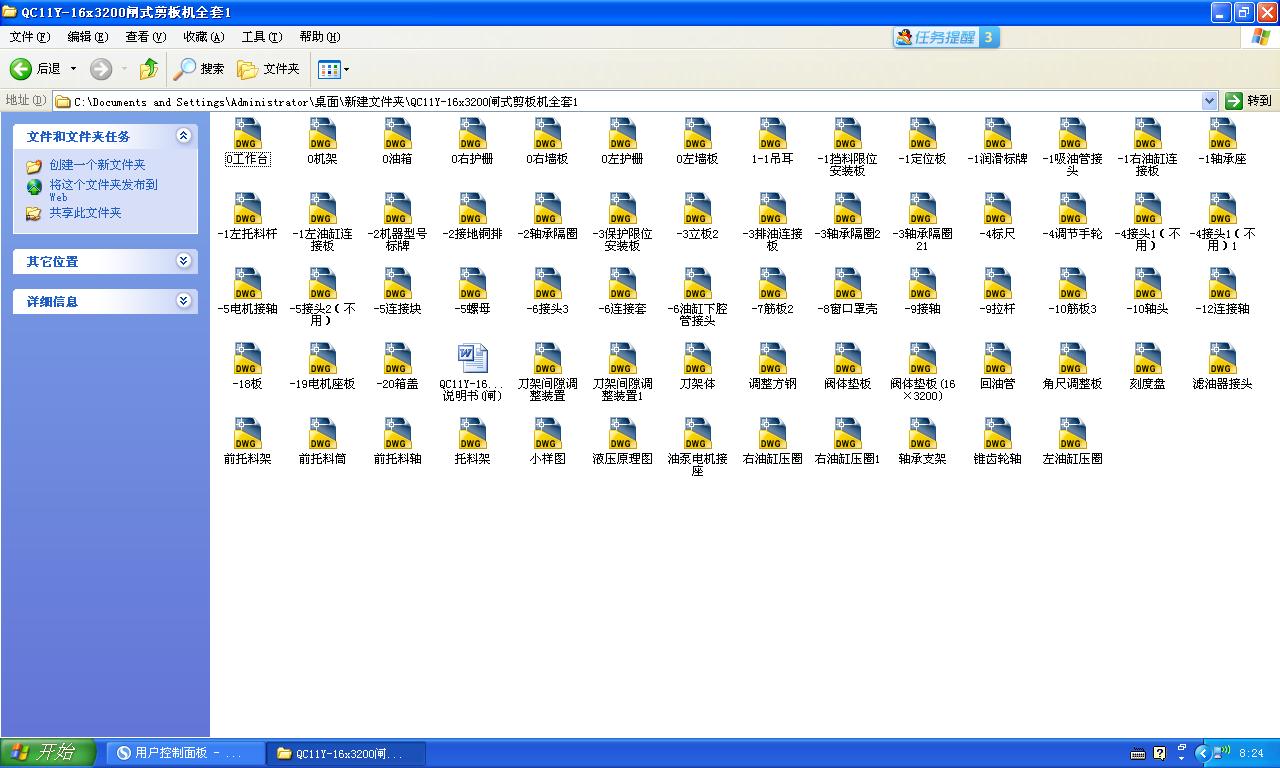Click the -1左托料杆 DWG file
The image size is (1280, 768).
[x=247, y=216]
